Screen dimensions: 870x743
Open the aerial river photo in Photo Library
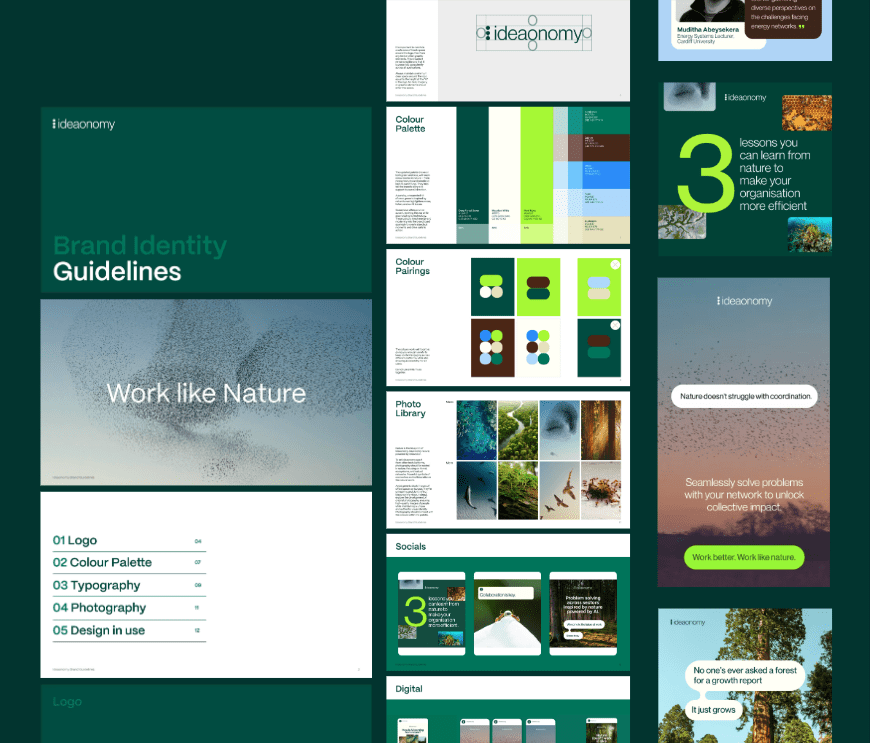[517, 430]
